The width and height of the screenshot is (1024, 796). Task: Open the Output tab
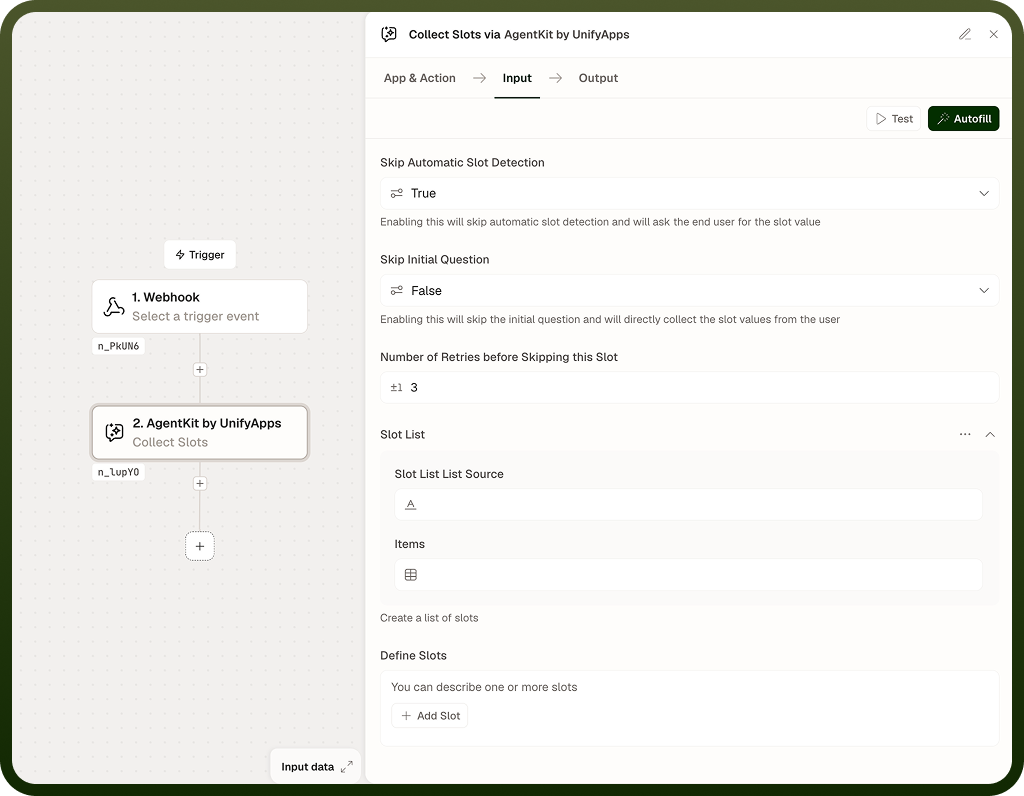[x=598, y=78]
